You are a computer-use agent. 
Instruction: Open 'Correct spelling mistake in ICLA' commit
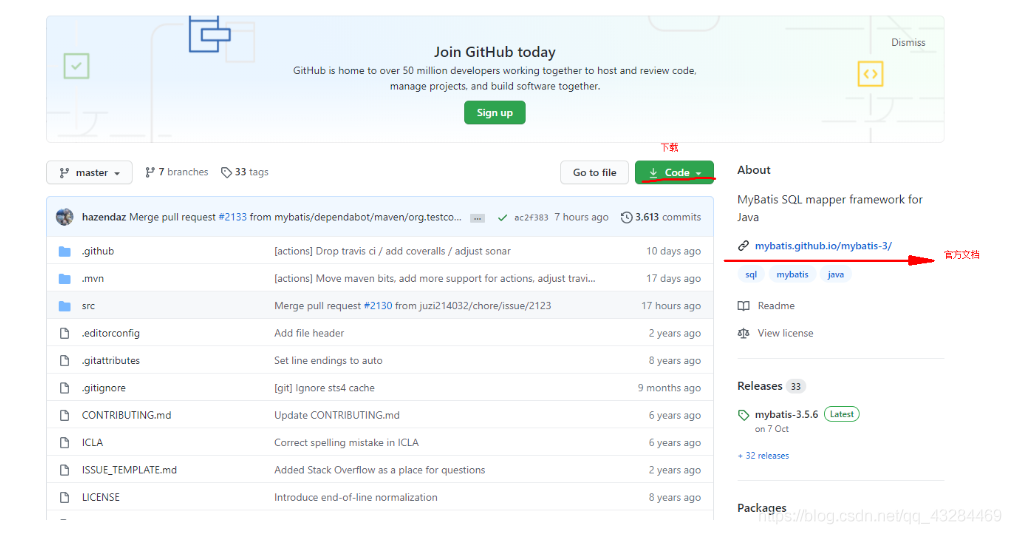pyautogui.click(x=346, y=442)
